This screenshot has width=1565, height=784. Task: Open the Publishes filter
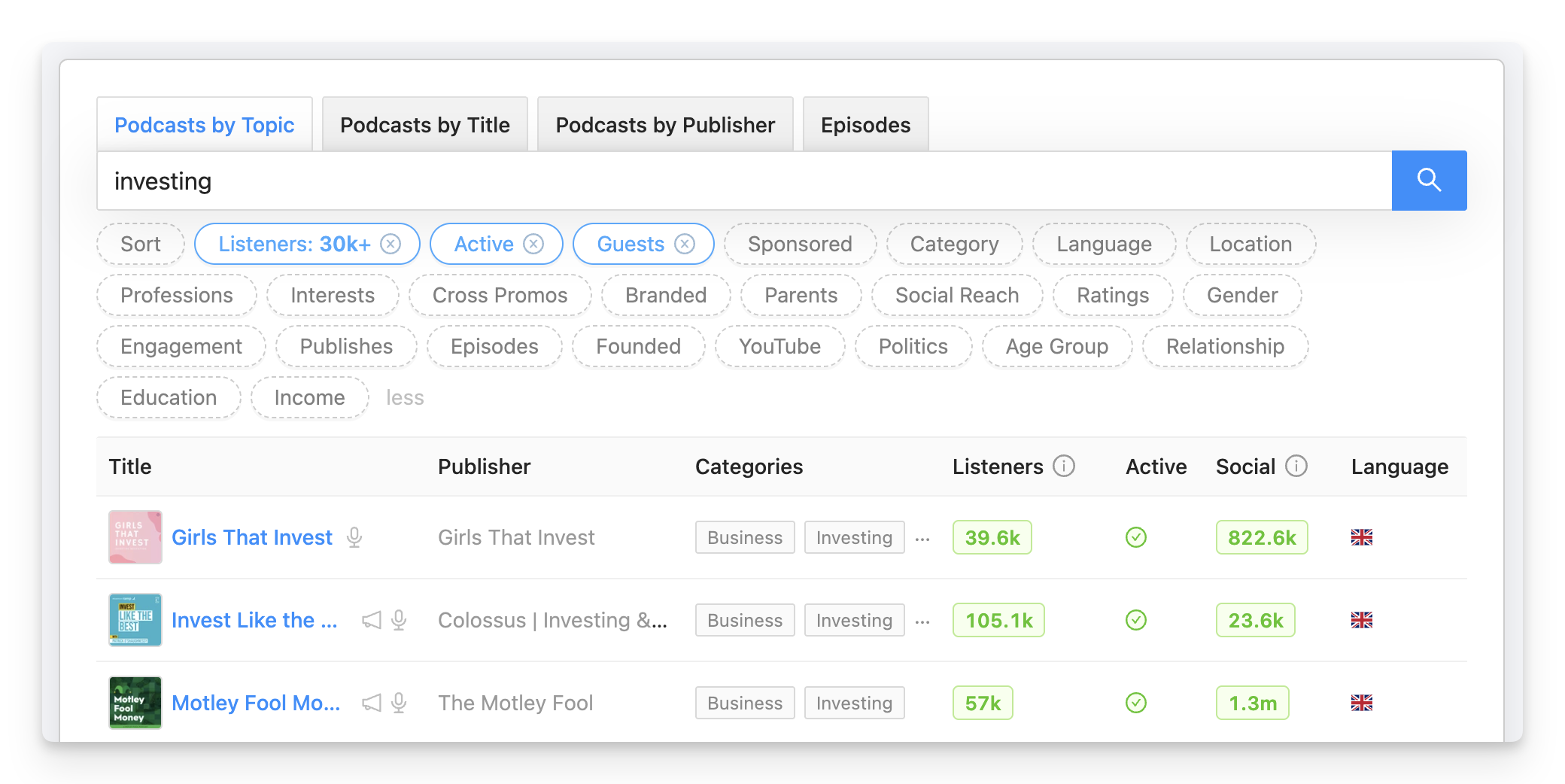pos(346,346)
